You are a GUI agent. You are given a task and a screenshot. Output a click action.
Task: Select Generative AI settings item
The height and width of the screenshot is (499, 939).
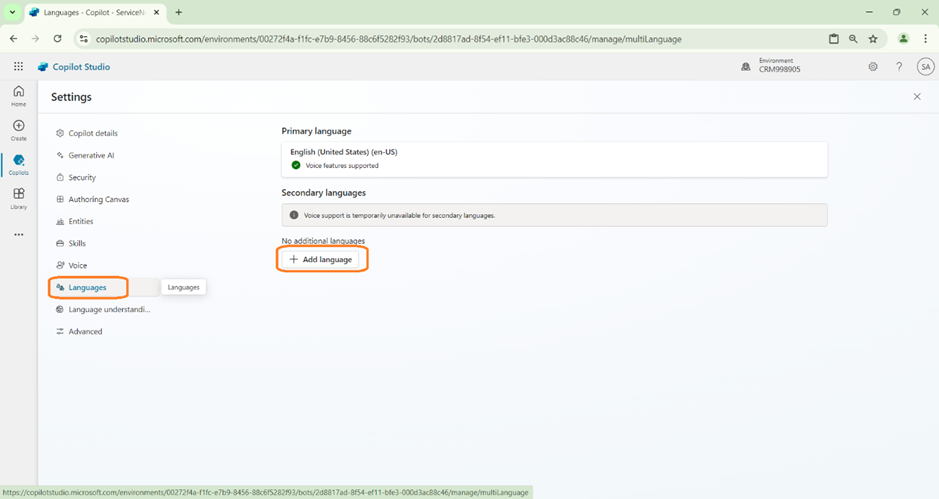coord(91,155)
